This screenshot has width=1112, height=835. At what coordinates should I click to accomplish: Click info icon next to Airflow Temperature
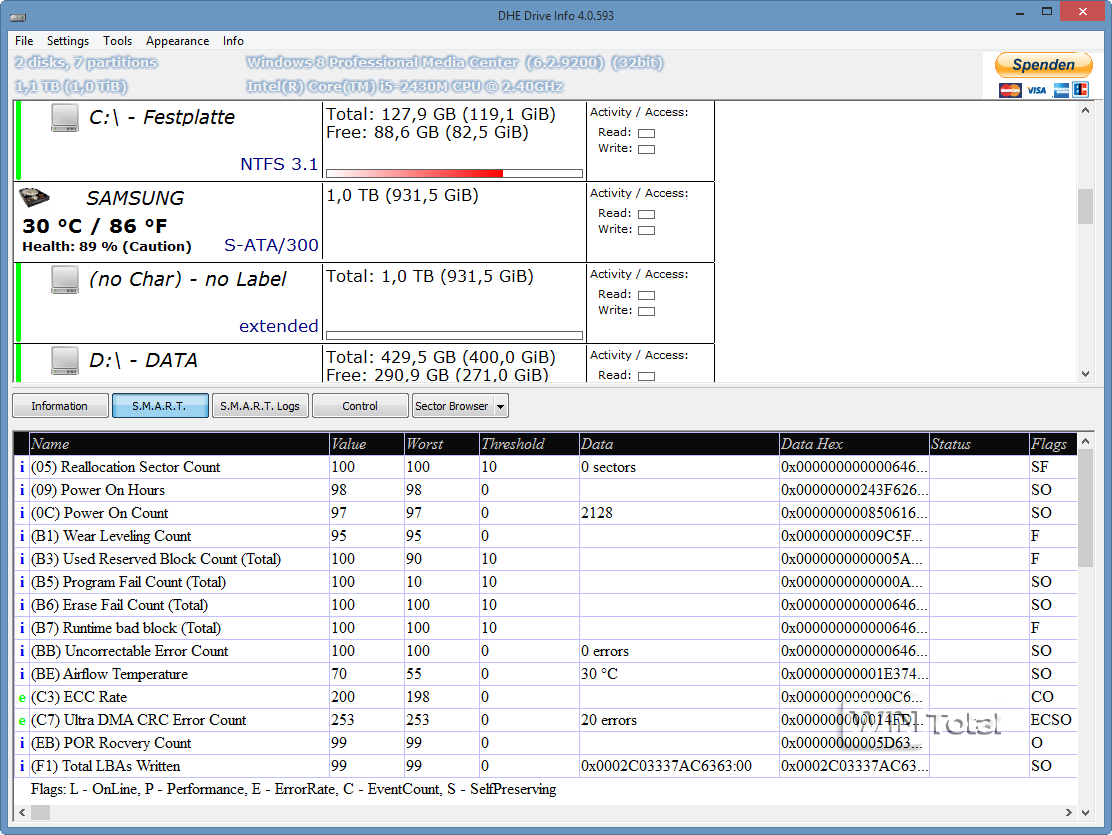tap(22, 674)
